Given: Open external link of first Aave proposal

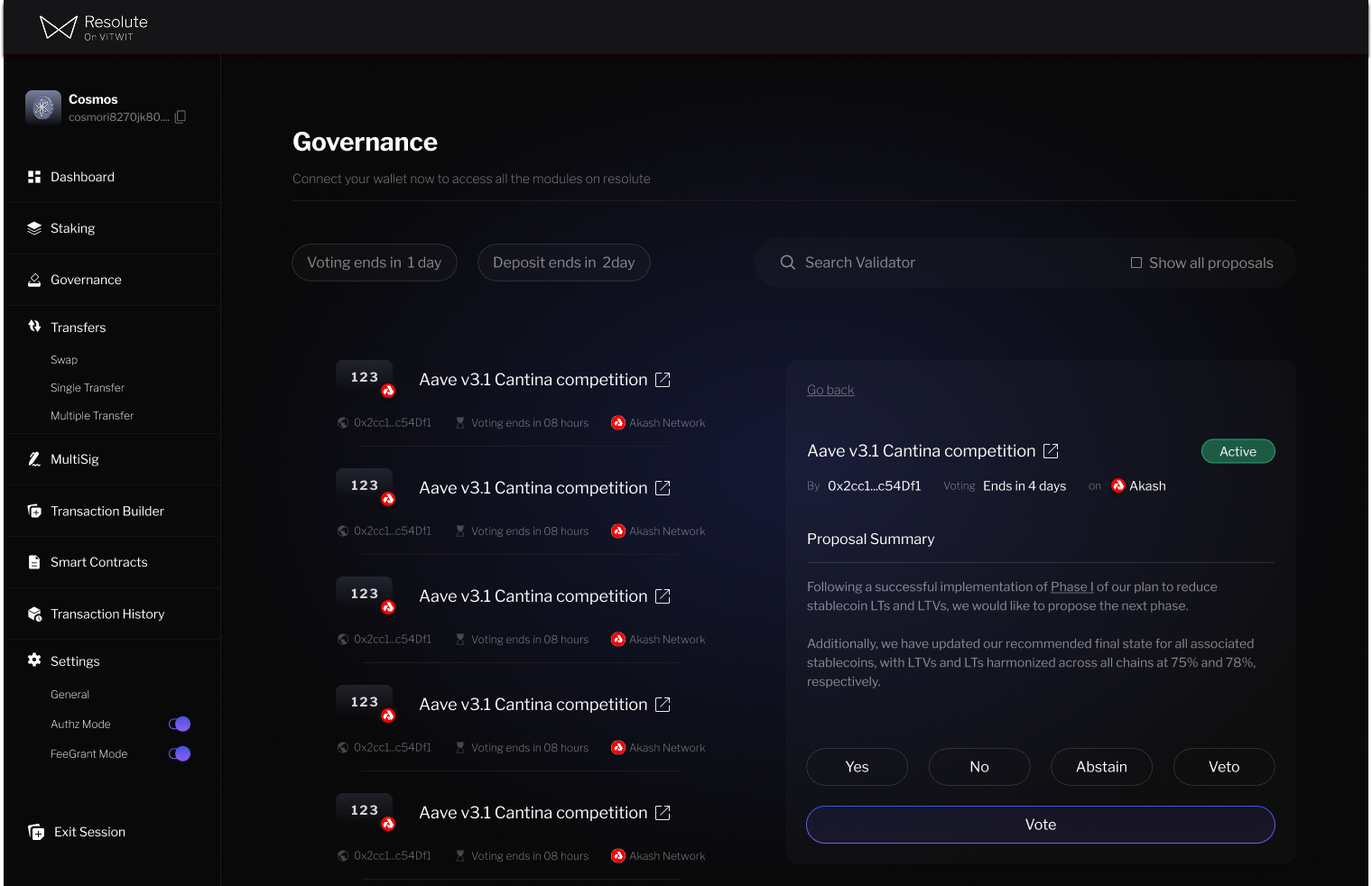Looking at the screenshot, I should click(x=663, y=380).
